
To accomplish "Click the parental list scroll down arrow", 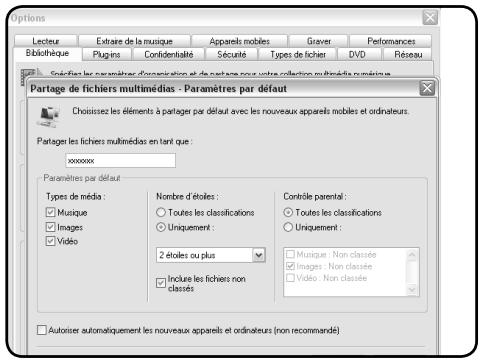I will pos(412,290).
